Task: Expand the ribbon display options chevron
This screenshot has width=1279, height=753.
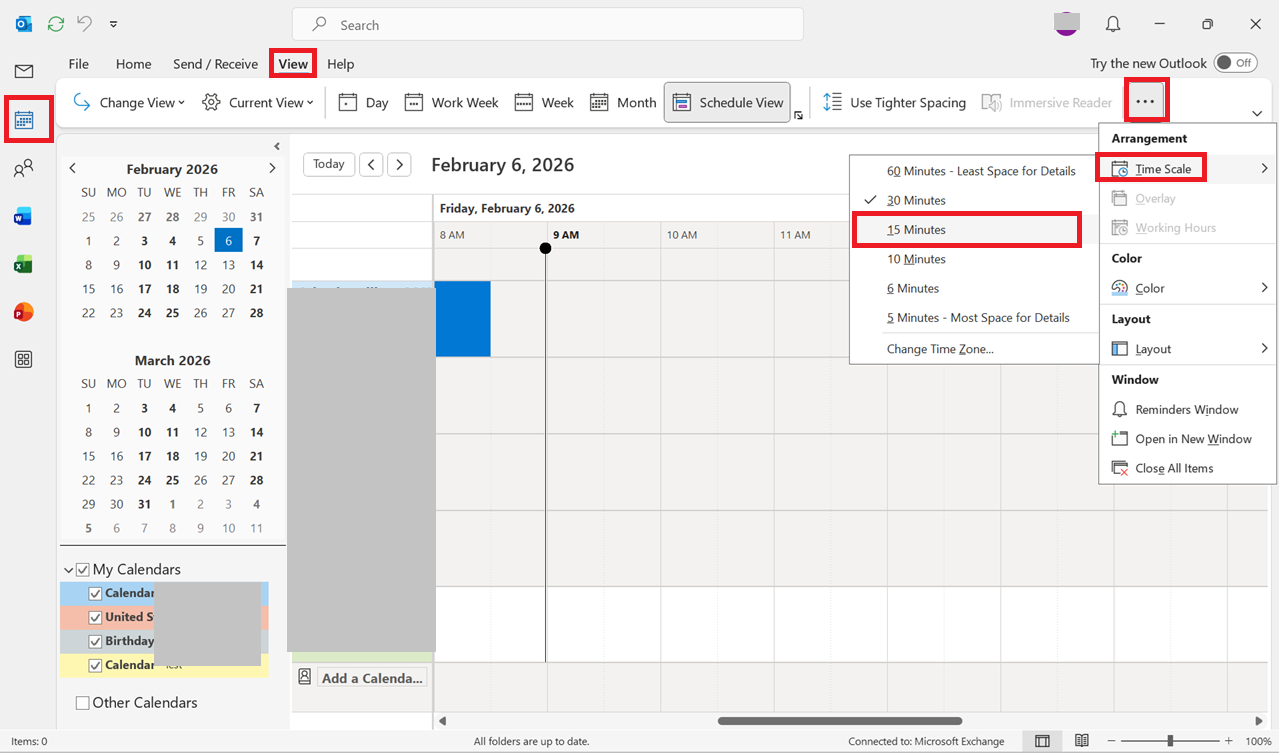Action: coord(1256,113)
